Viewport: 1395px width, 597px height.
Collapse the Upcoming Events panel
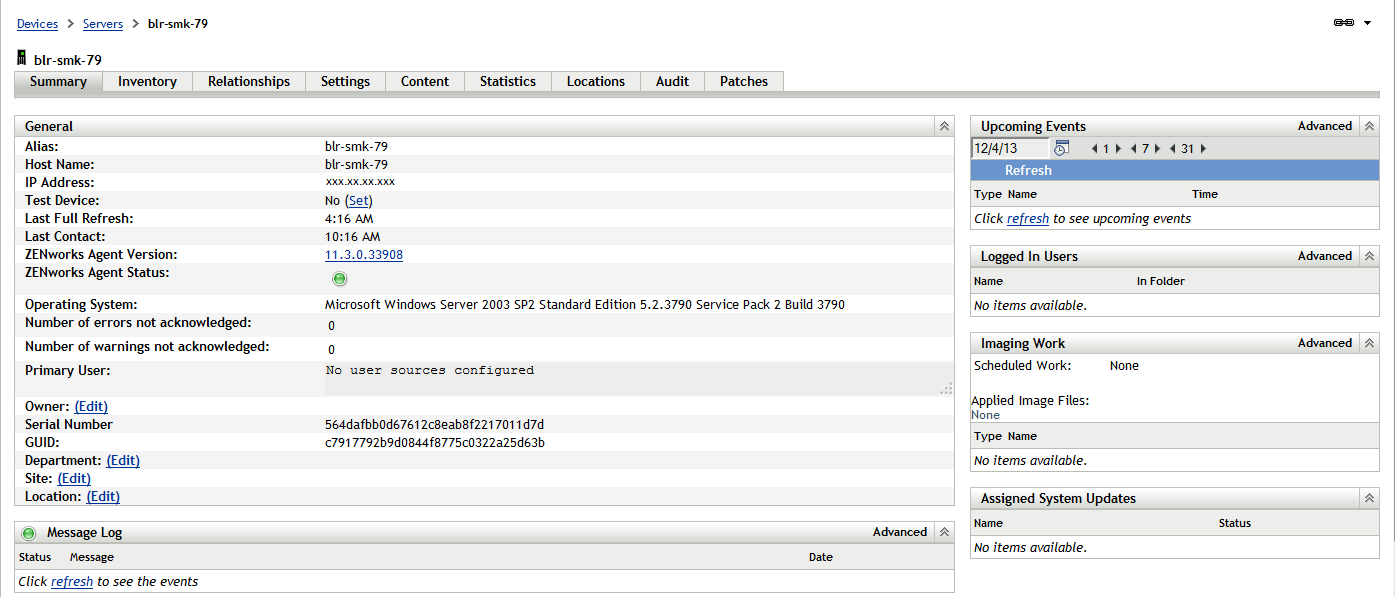coord(1368,125)
